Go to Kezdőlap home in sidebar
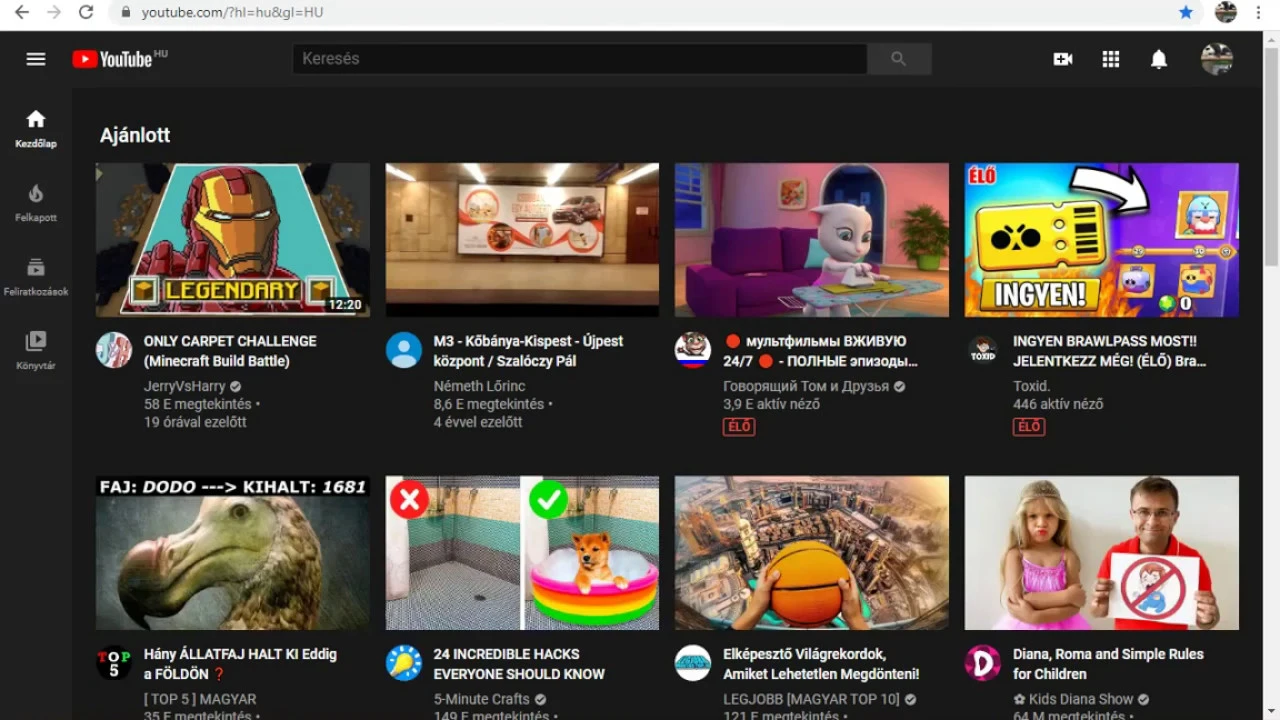This screenshot has height=720, width=1280. point(36,129)
